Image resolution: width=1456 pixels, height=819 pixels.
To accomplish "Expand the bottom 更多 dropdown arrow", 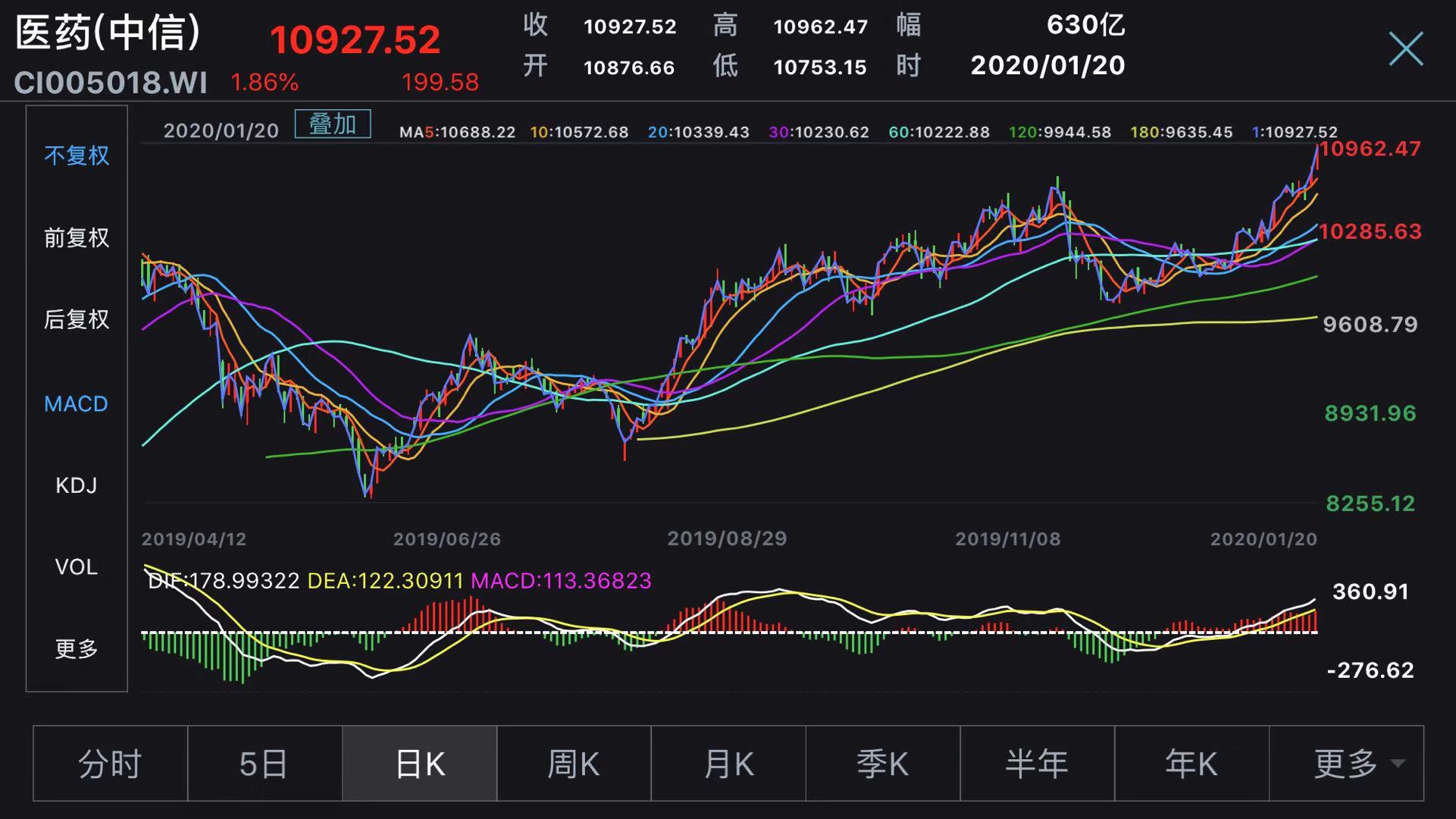I will click(1398, 764).
